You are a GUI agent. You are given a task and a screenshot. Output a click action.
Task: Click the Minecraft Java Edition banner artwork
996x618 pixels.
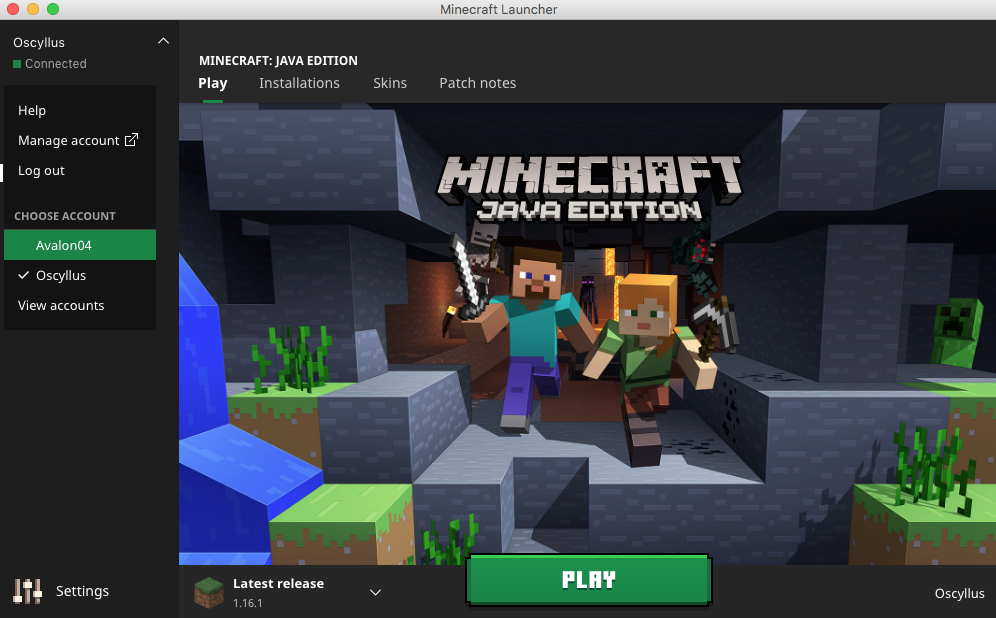pos(588,333)
